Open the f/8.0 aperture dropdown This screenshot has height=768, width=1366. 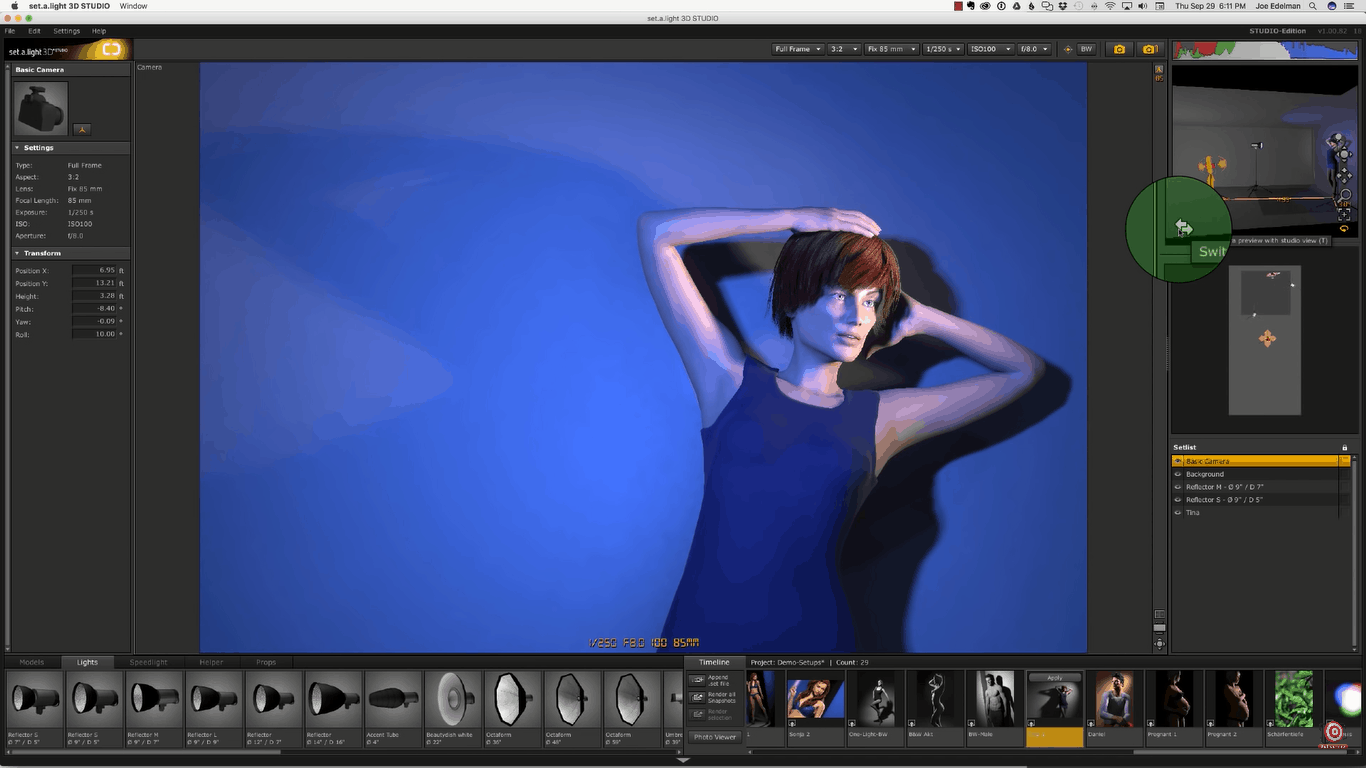[1035, 48]
